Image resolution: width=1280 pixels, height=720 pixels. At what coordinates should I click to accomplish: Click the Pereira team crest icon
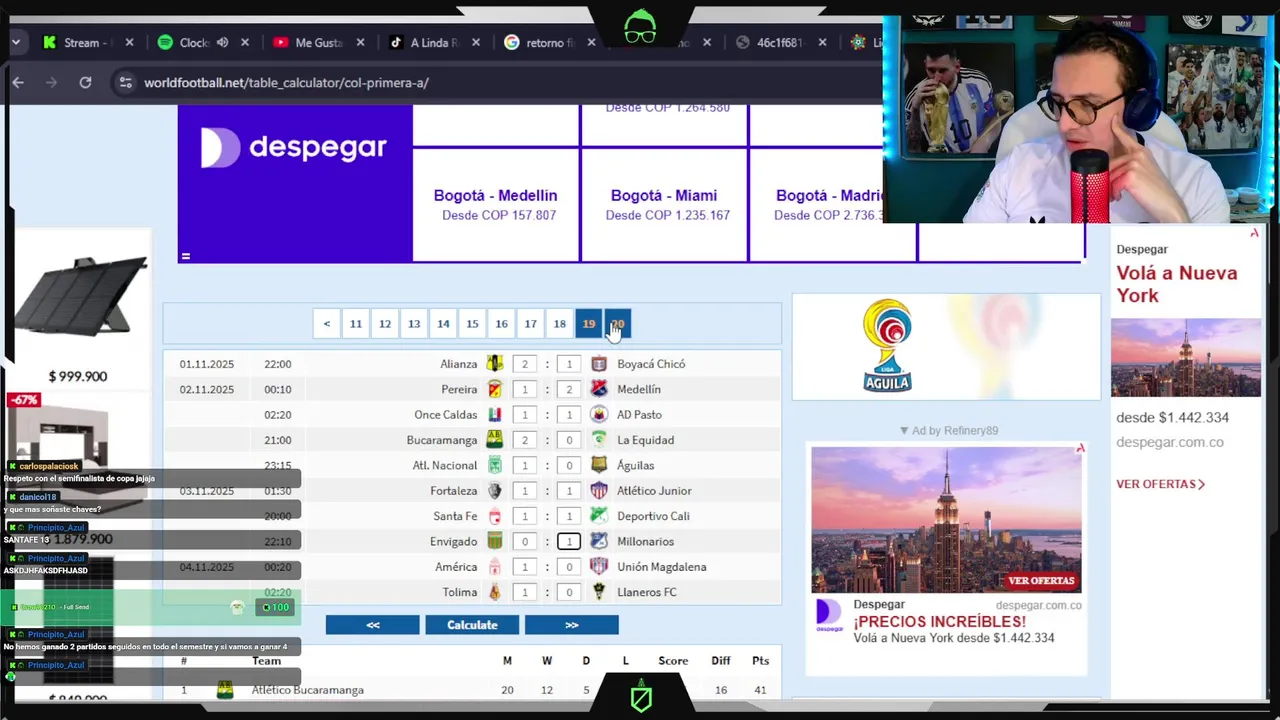[x=495, y=389]
